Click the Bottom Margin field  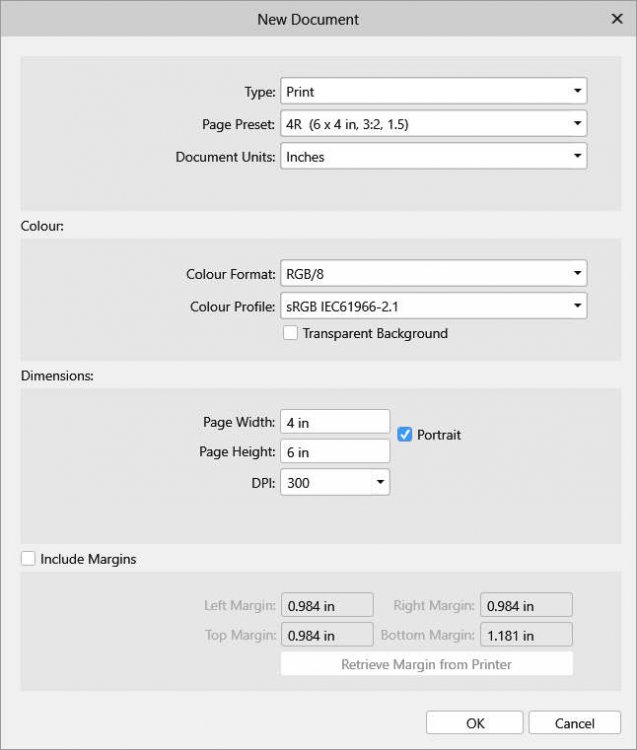(526, 635)
